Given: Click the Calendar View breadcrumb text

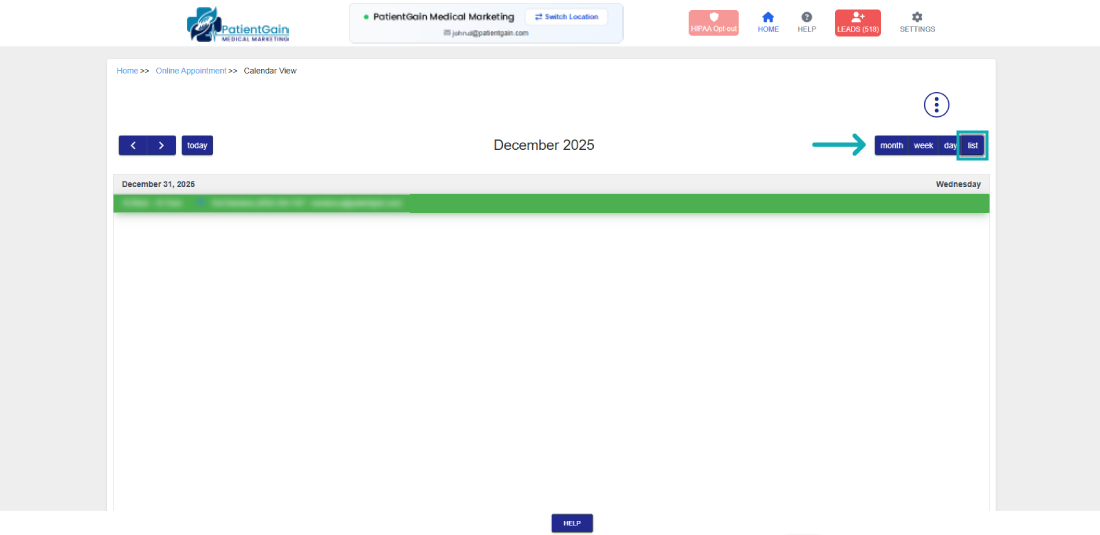Looking at the screenshot, I should [270, 71].
